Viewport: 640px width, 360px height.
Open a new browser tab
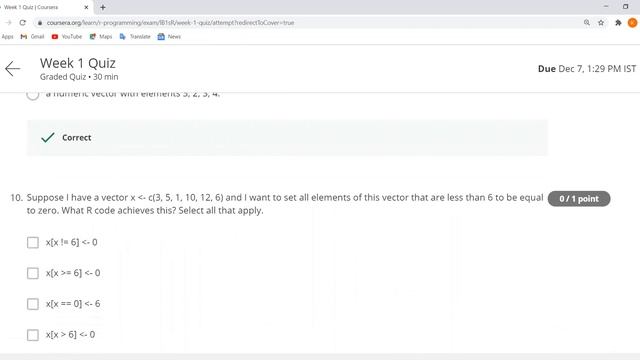pos(102,7)
